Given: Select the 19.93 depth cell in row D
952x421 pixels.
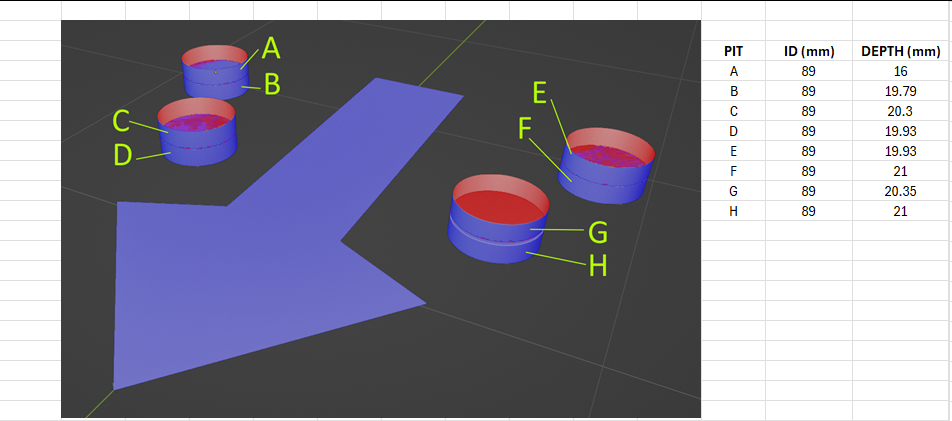Looking at the screenshot, I should pos(901,131).
